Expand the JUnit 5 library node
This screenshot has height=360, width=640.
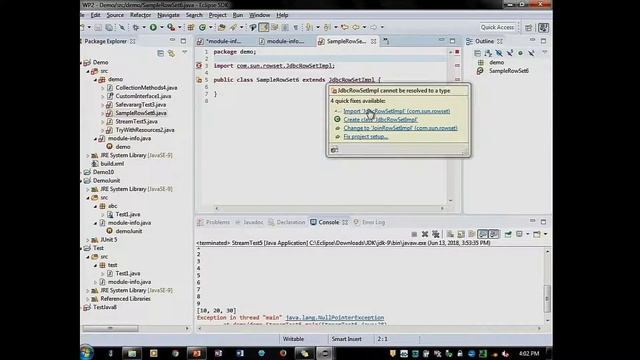coord(88,240)
